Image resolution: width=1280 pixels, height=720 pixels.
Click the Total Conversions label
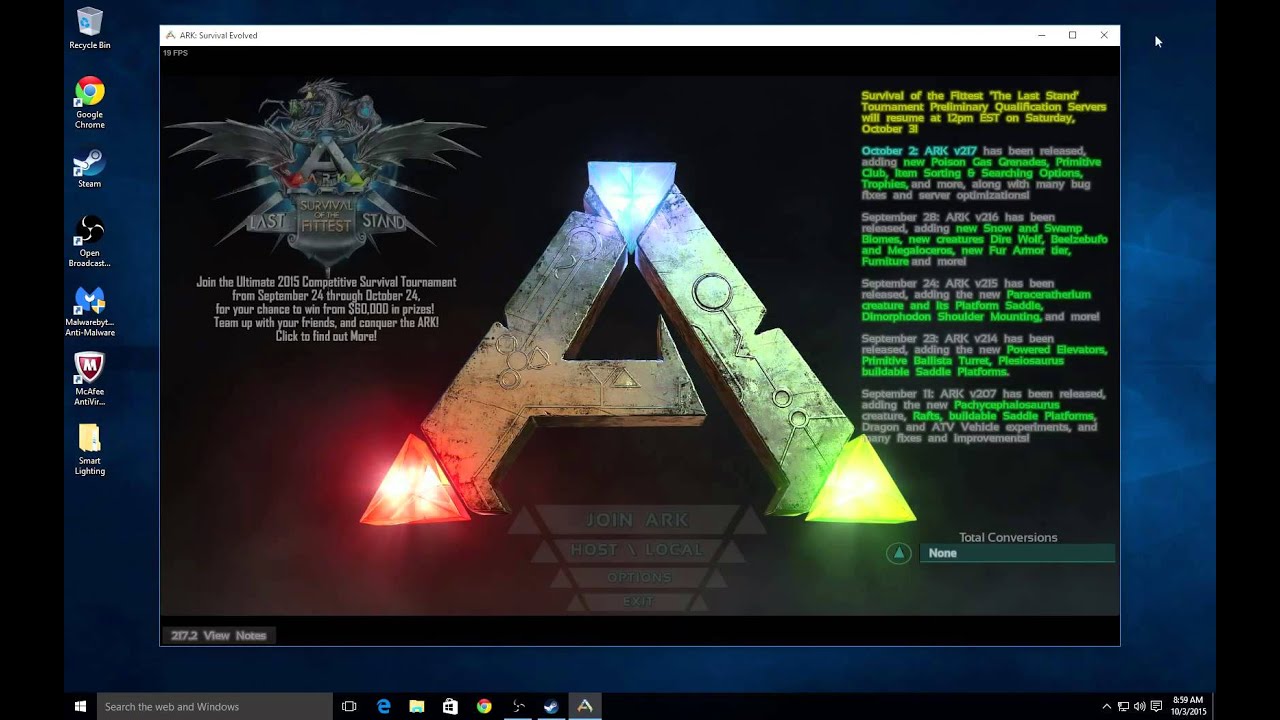1008,537
